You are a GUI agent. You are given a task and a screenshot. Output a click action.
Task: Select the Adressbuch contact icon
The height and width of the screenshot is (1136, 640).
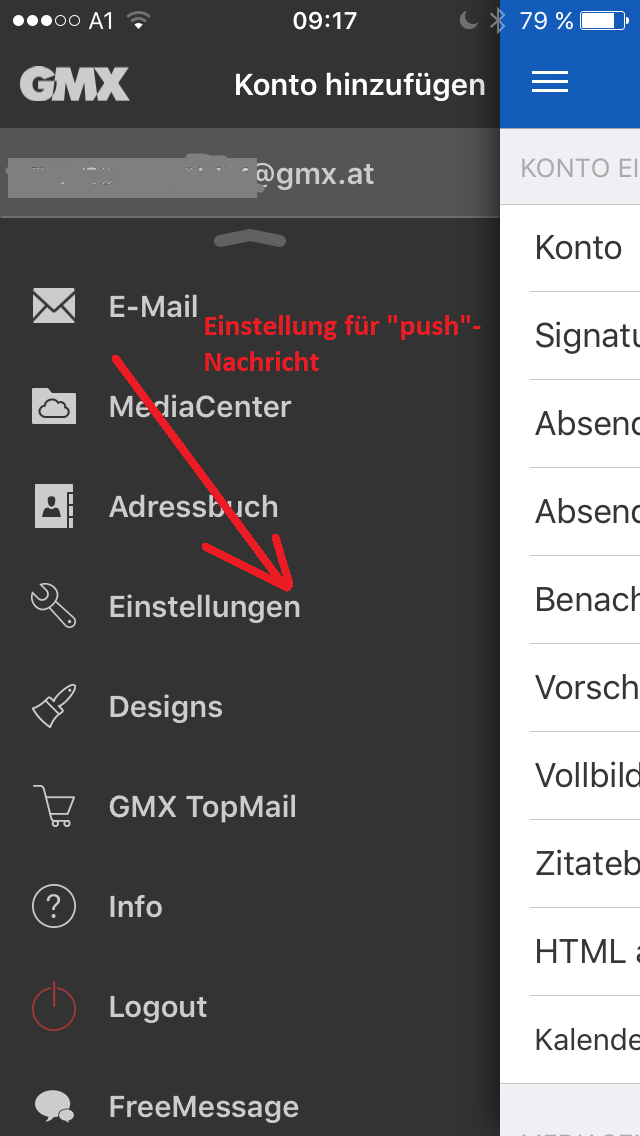pyautogui.click(x=54, y=506)
